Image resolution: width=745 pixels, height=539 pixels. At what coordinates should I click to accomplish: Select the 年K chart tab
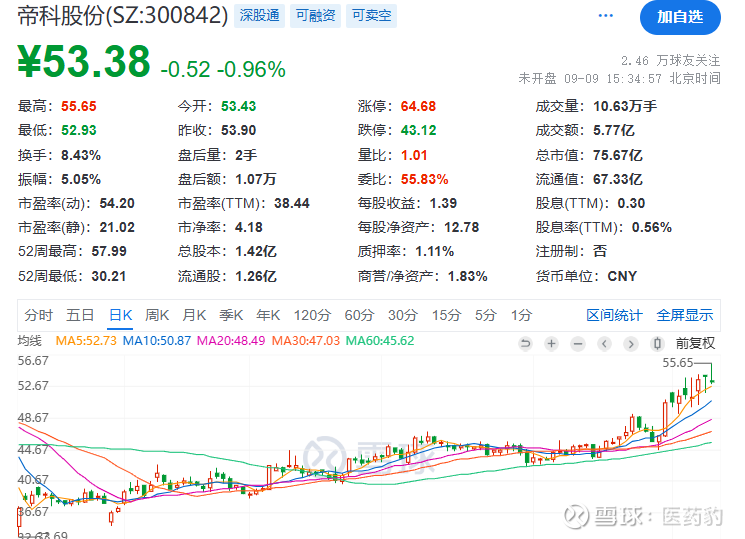coord(268,315)
